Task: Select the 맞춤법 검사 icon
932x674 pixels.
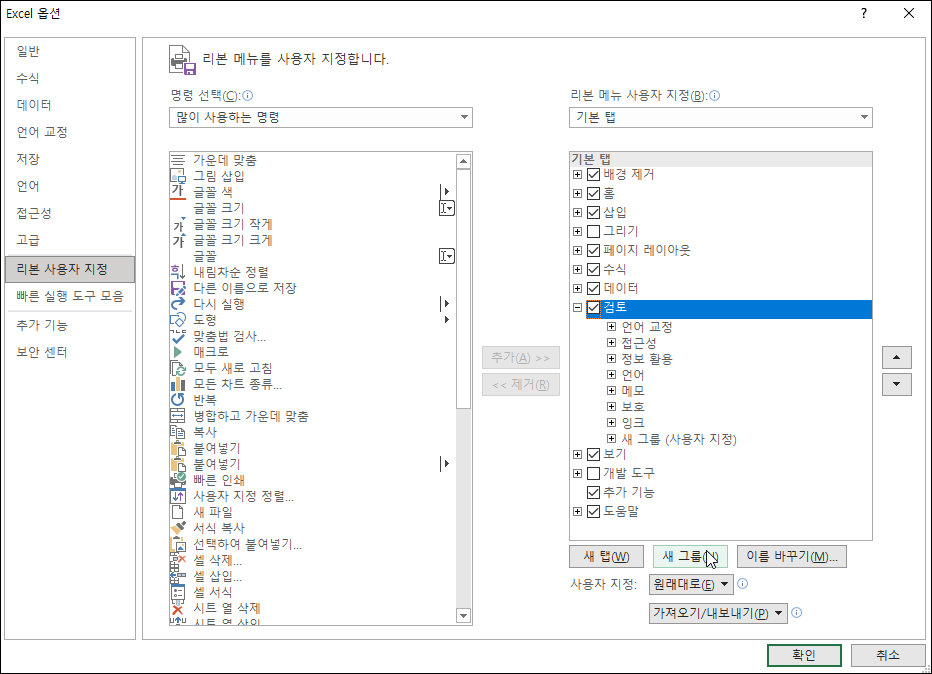Action: coord(178,336)
